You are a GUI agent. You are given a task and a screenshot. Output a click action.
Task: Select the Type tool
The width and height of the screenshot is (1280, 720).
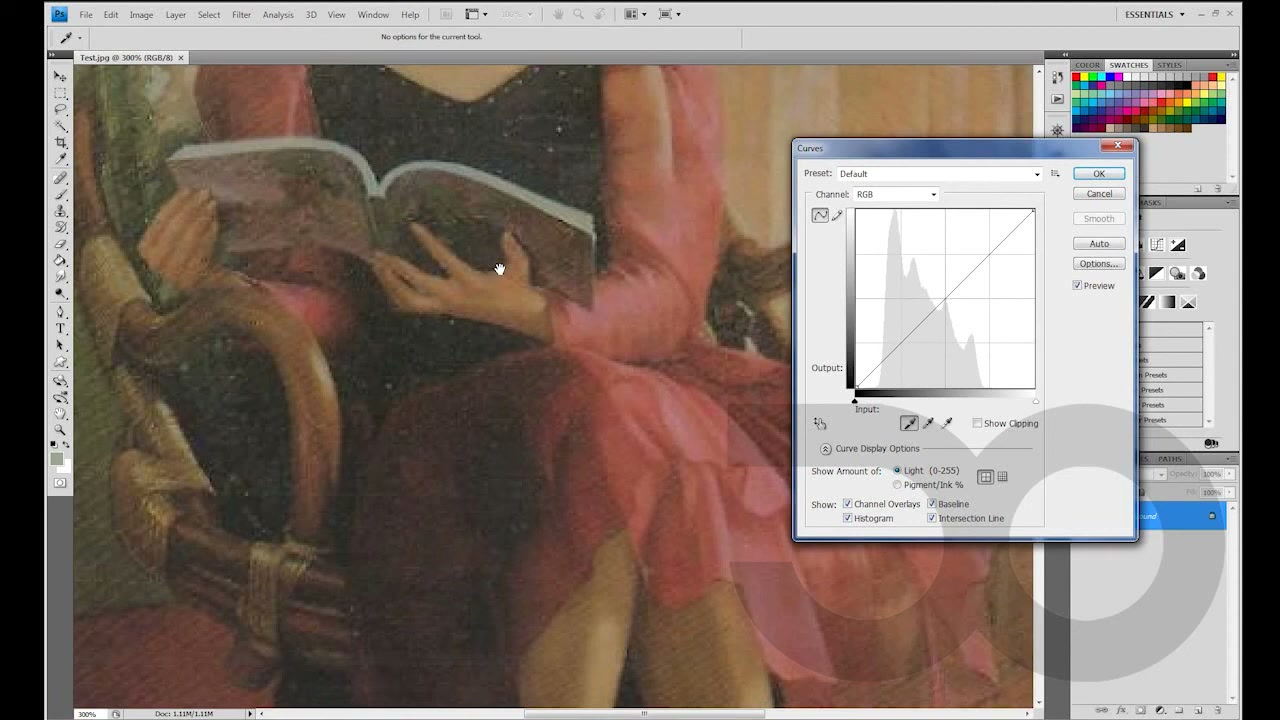60,329
